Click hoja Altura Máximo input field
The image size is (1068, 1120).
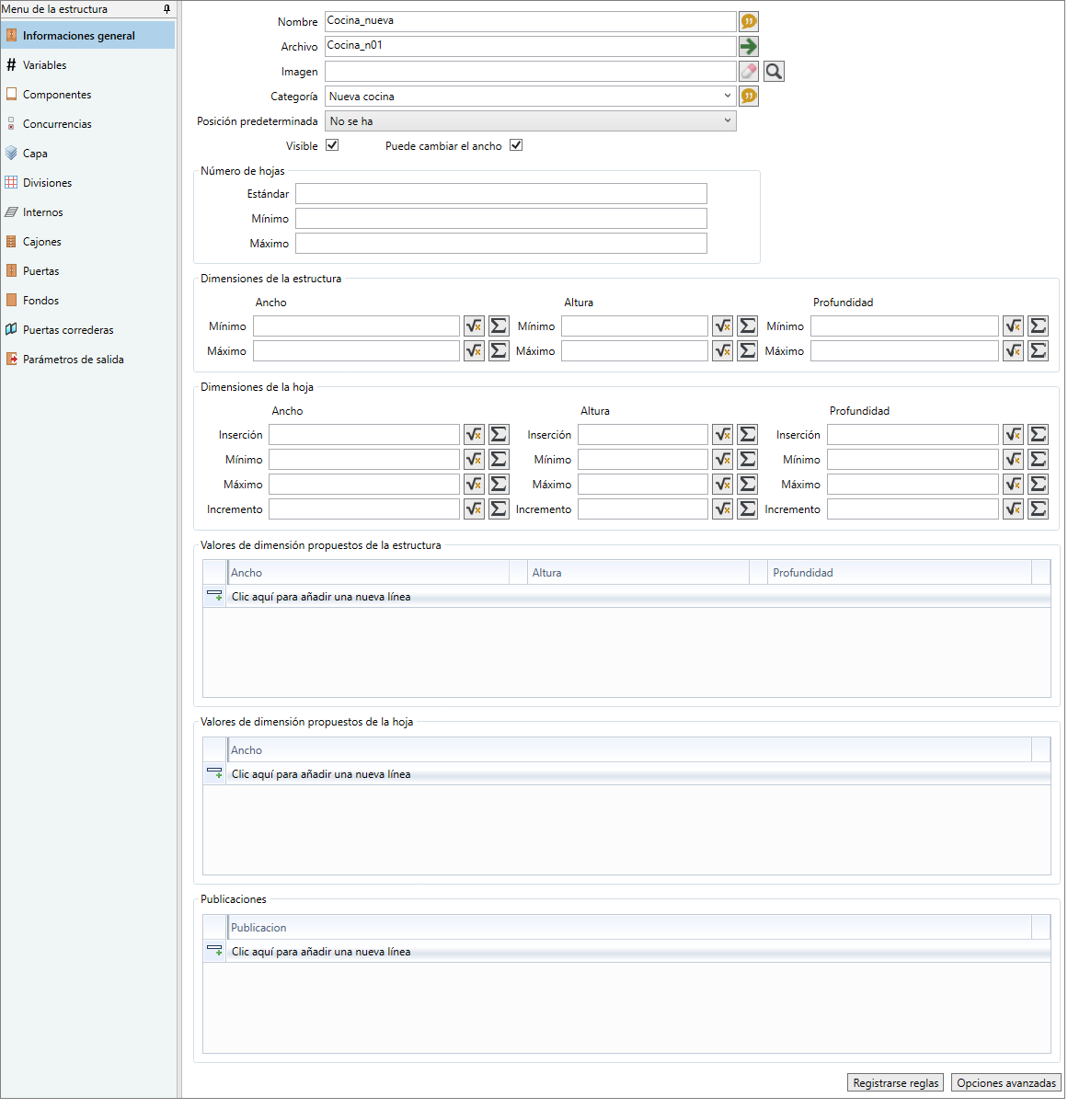643,484
